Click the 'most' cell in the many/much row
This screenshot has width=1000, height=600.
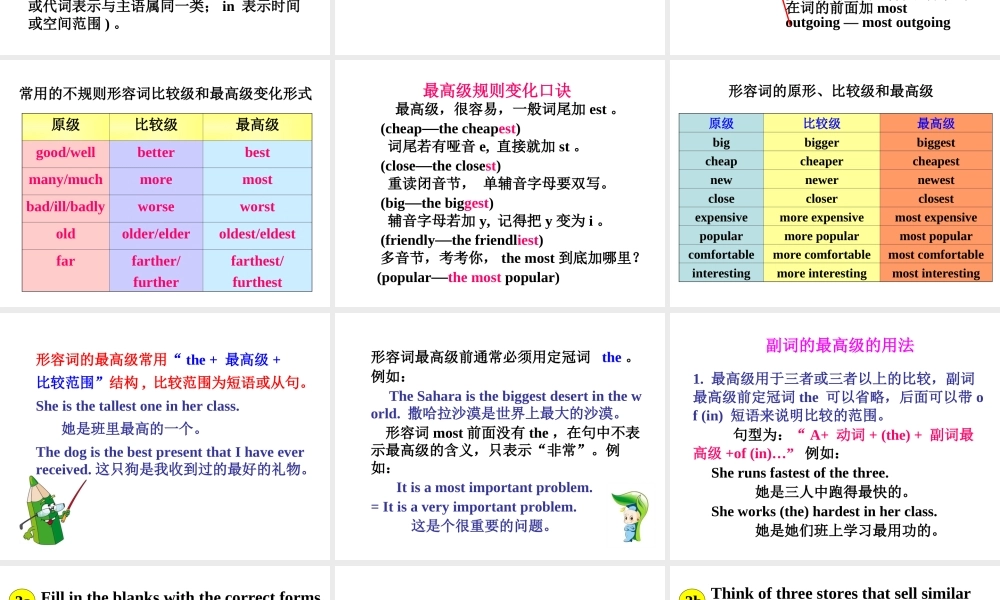(x=258, y=181)
